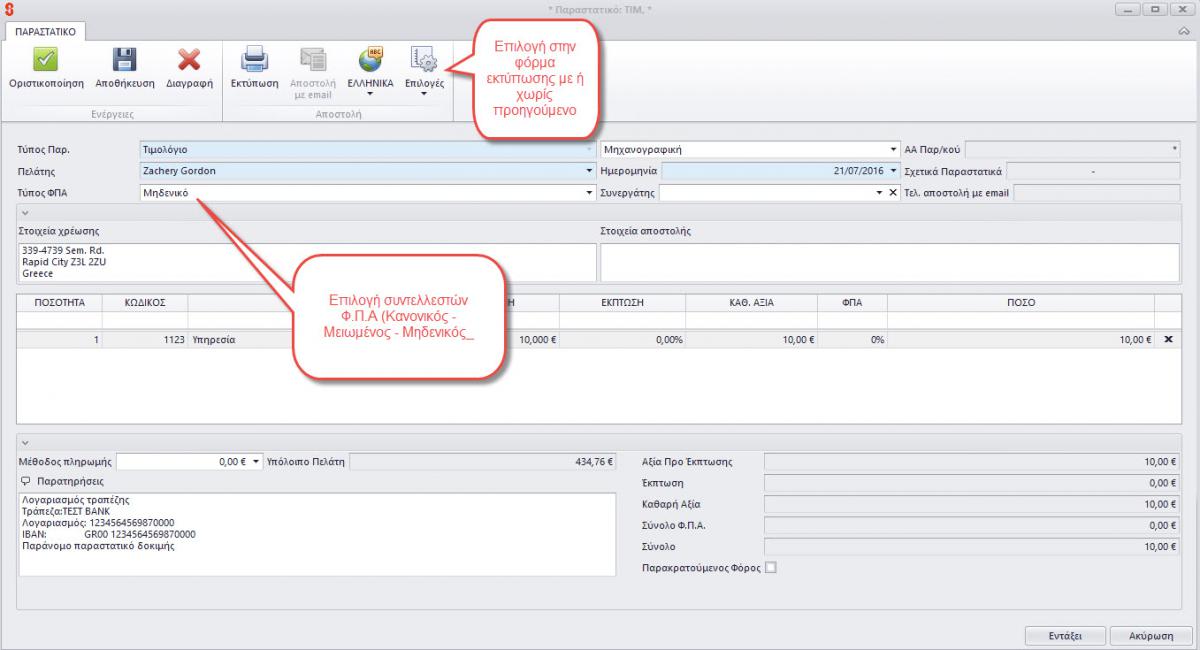Click the Τελ. αποστολή με email field
The height and width of the screenshot is (650, 1200).
[1097, 192]
